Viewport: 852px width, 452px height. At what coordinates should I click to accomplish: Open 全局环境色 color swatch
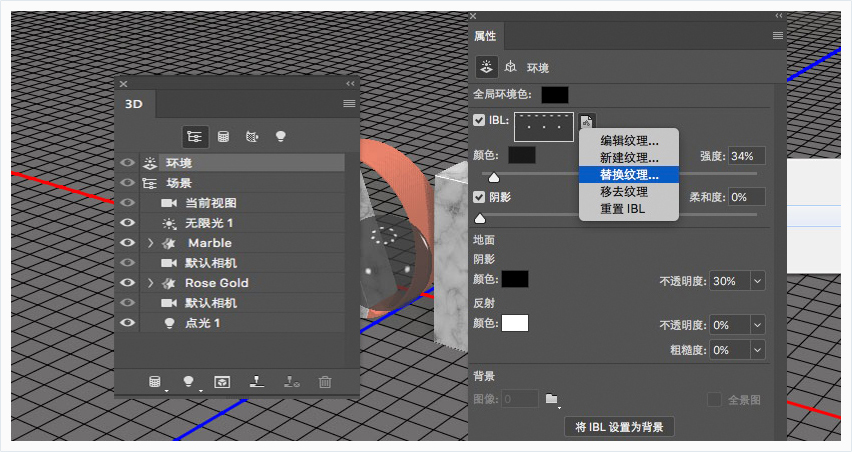click(x=555, y=95)
